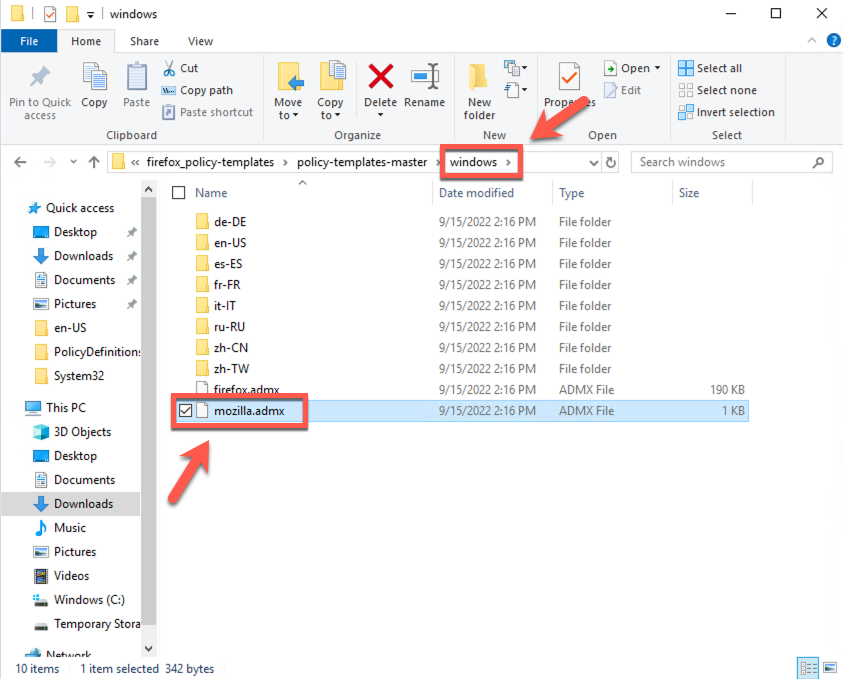Click the Forward navigation arrow
The width and height of the screenshot is (843, 679).
point(49,162)
